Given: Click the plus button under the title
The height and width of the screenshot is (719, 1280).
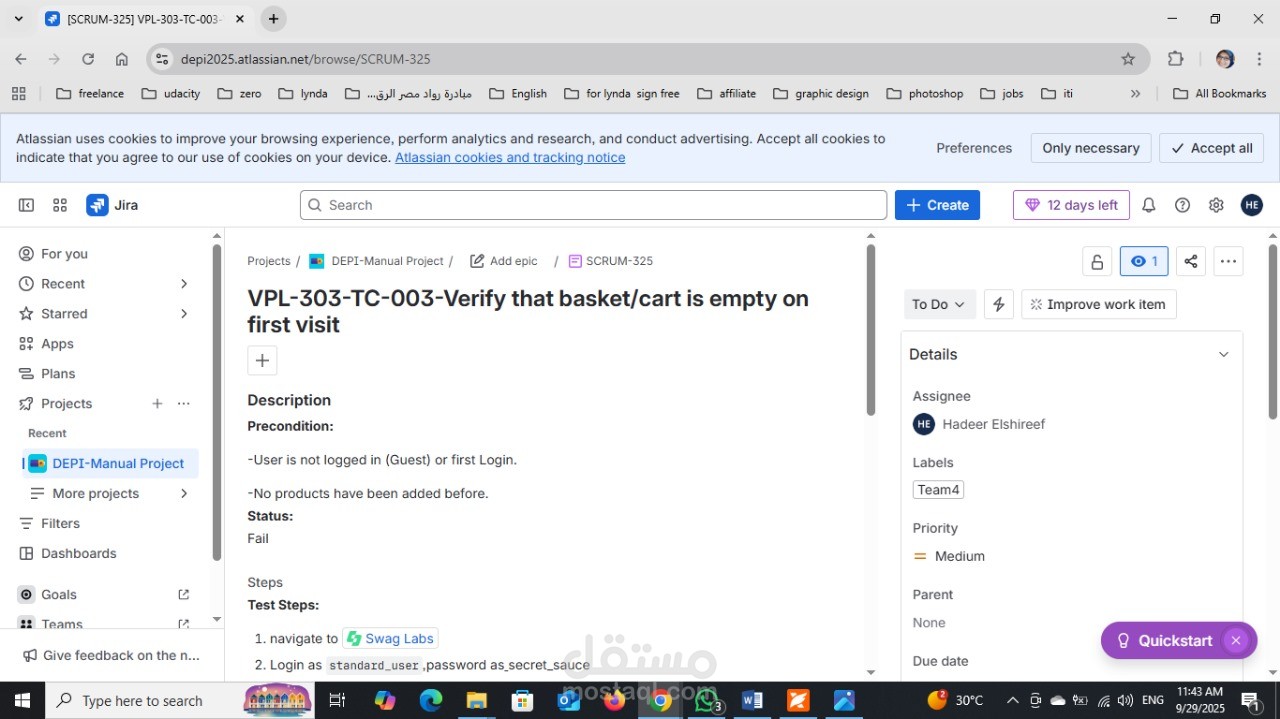Looking at the screenshot, I should point(262,360).
